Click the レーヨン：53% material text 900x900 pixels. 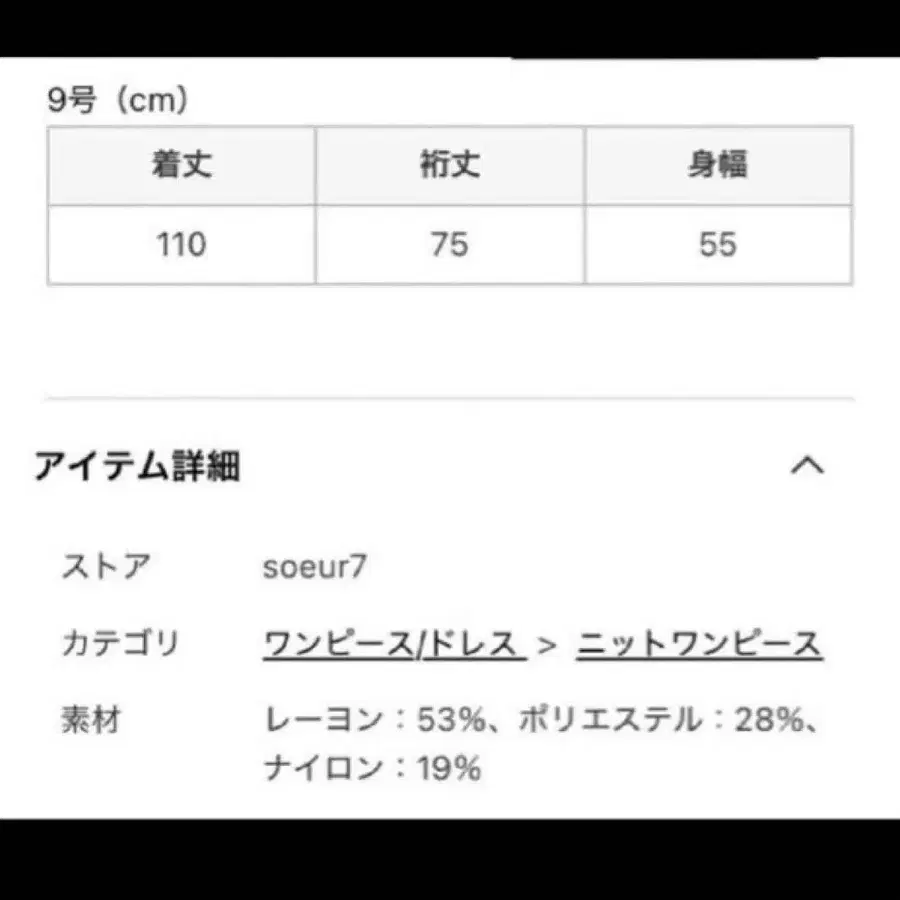click(x=378, y=718)
